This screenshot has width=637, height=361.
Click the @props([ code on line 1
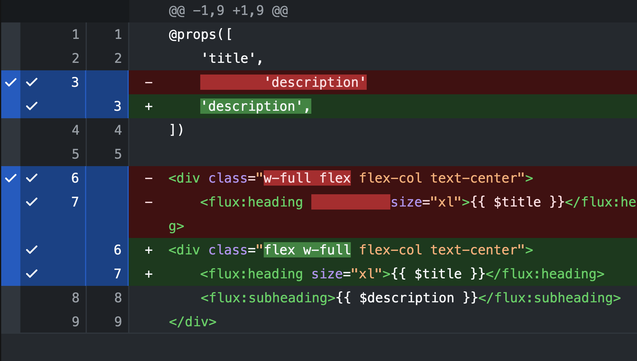click(200, 35)
